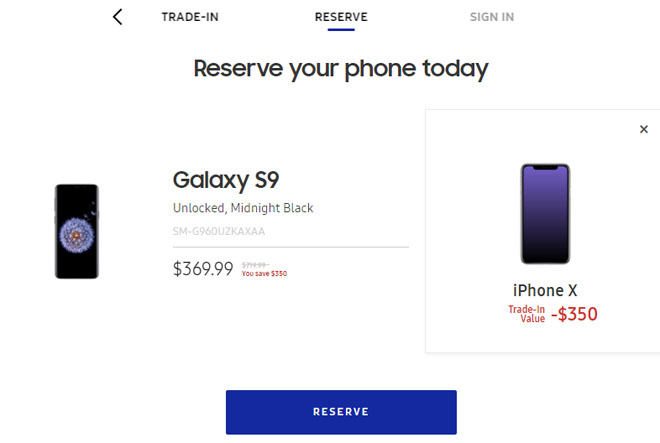The width and height of the screenshot is (660, 443).
Task: Click the iPhone X device name
Action: click(545, 291)
